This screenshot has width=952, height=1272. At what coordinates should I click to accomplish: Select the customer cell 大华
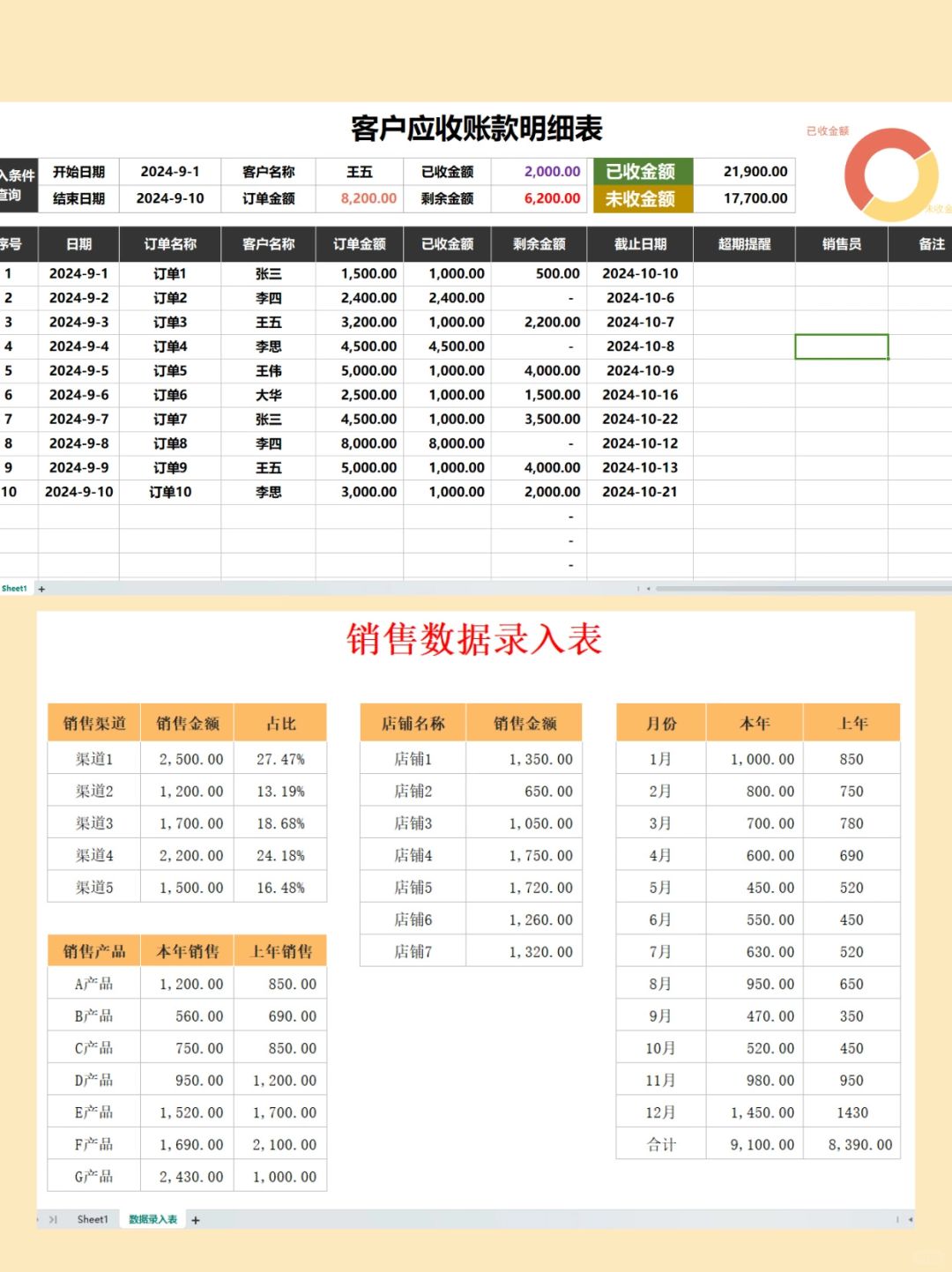pyautogui.click(x=269, y=395)
